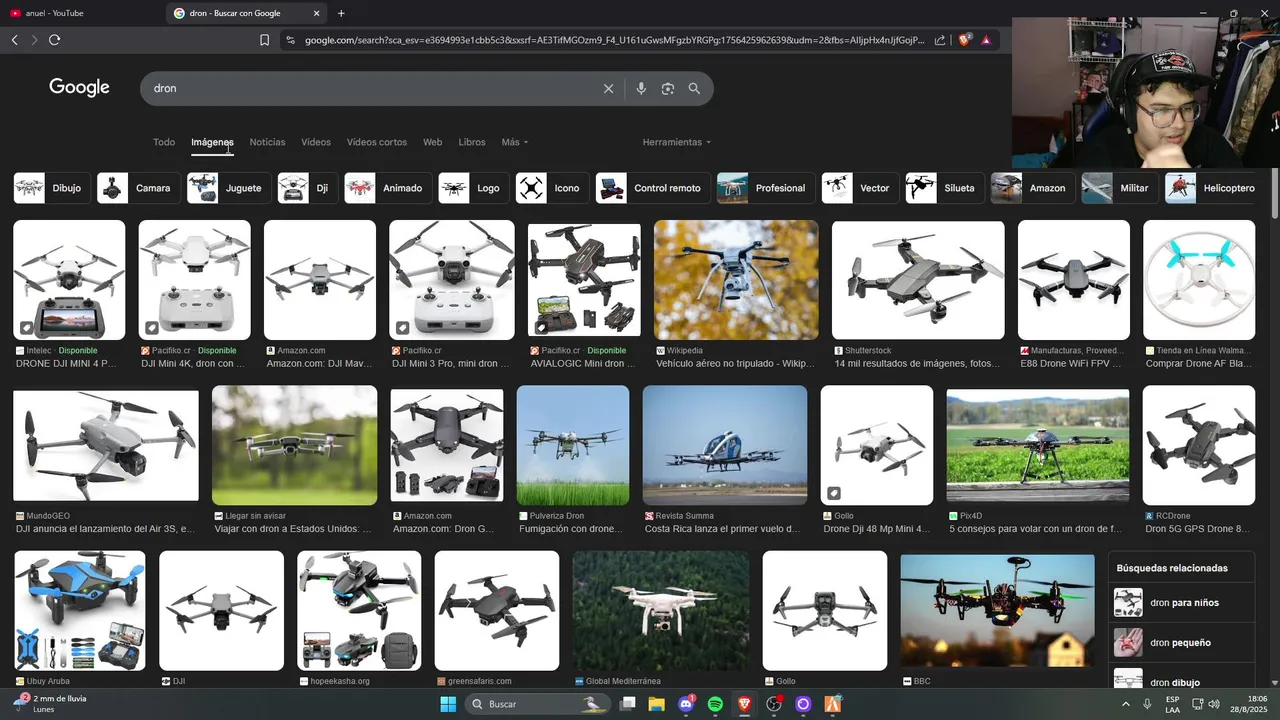Viewport: 1280px width, 720px height.
Task: Switch to the 'anuel - YouTube' browser tab
Action: 80,13
